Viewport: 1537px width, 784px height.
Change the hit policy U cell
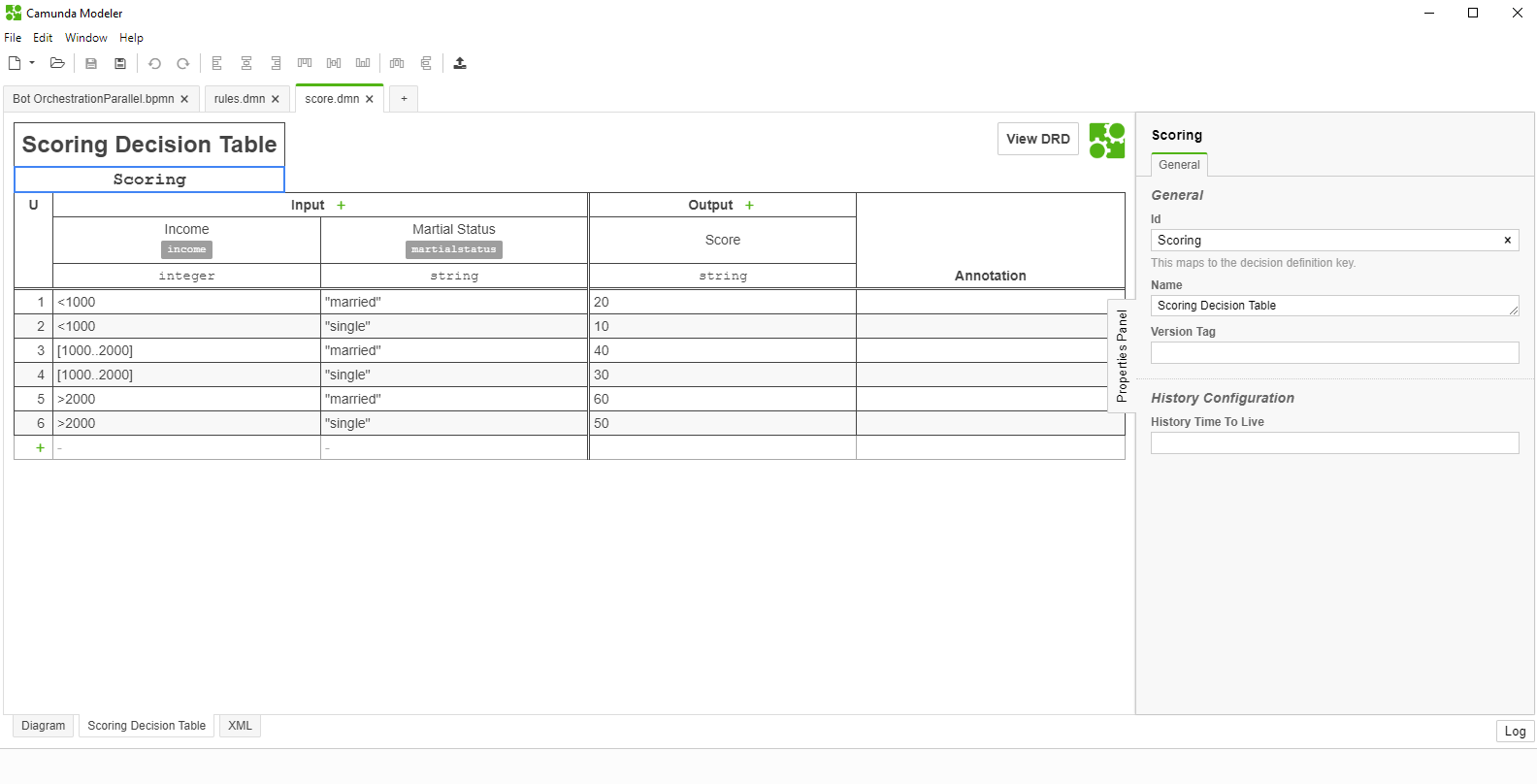(34, 206)
